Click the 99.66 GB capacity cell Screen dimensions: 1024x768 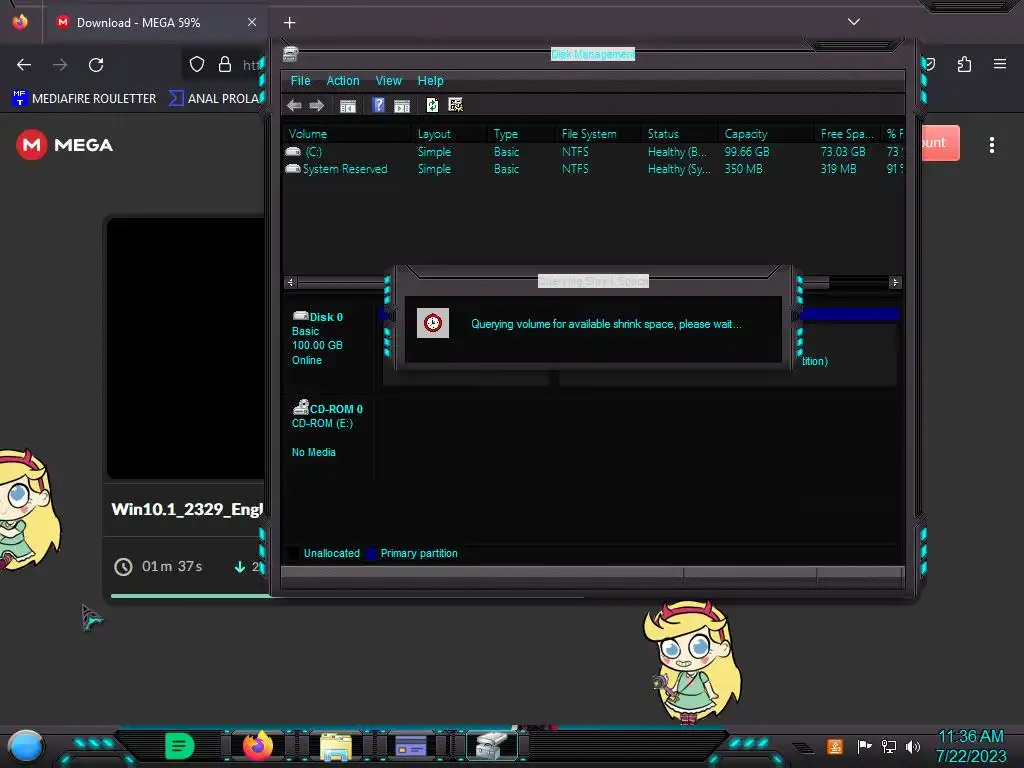pyautogui.click(x=746, y=152)
